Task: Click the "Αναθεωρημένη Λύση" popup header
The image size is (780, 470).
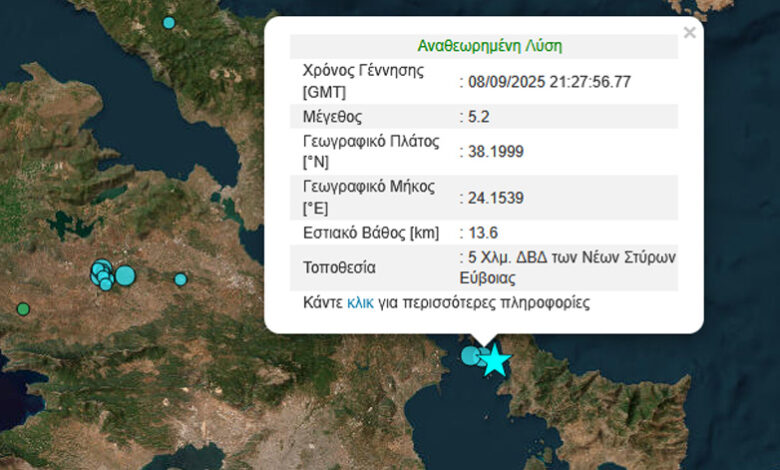Action: point(483,46)
